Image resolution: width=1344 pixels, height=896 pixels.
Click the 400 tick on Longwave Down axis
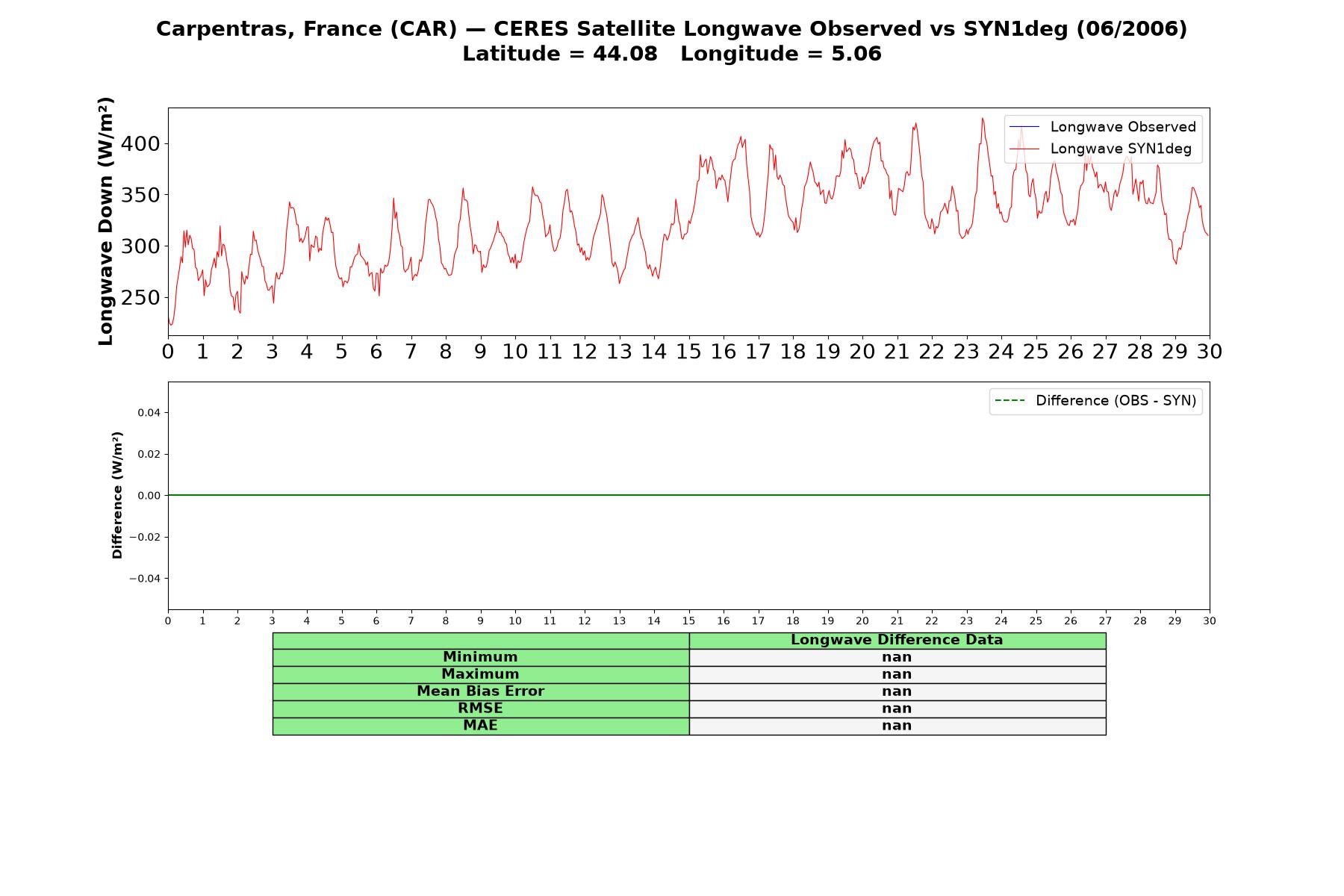click(x=140, y=143)
